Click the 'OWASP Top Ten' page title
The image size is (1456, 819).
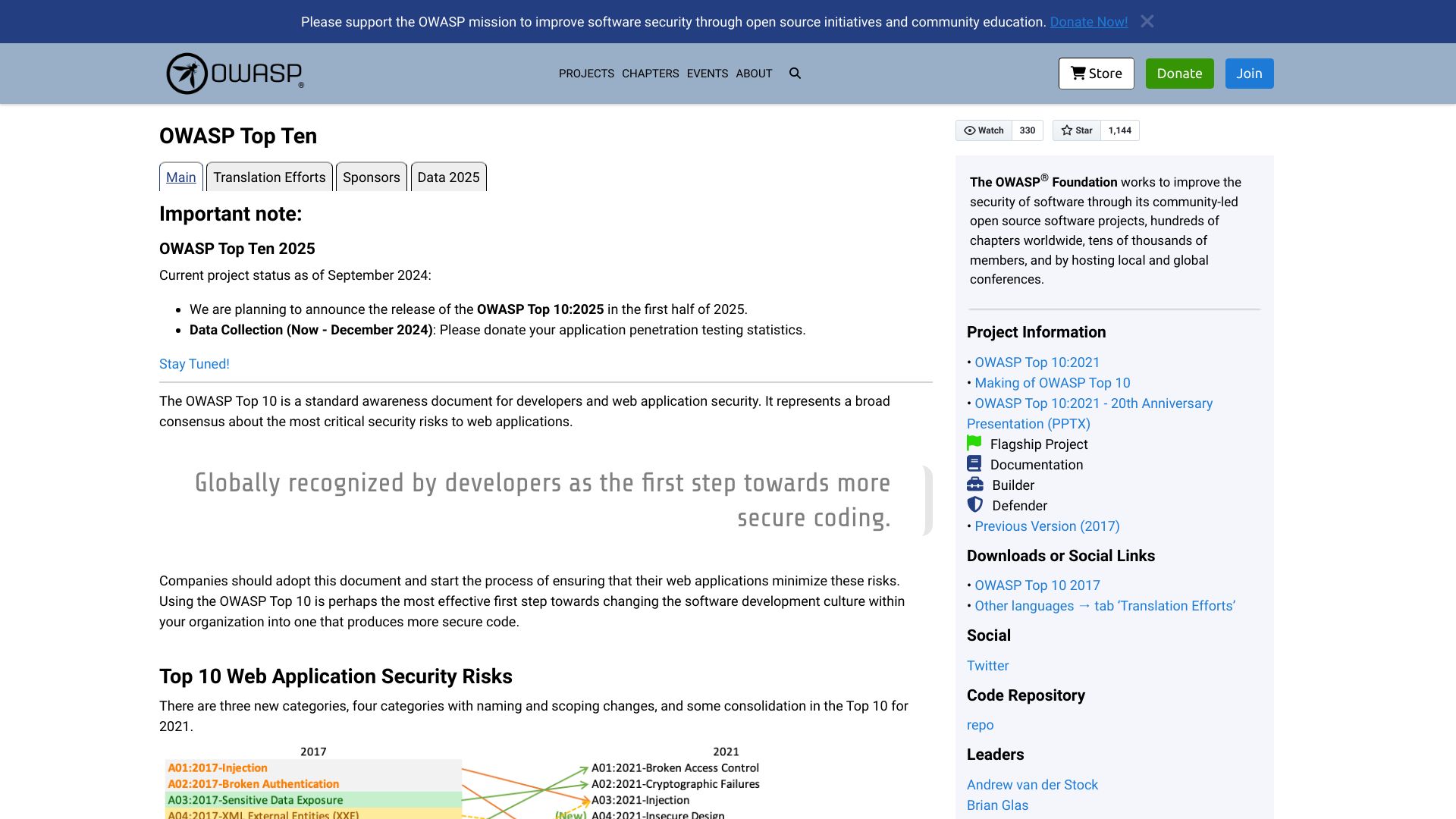pos(238,136)
